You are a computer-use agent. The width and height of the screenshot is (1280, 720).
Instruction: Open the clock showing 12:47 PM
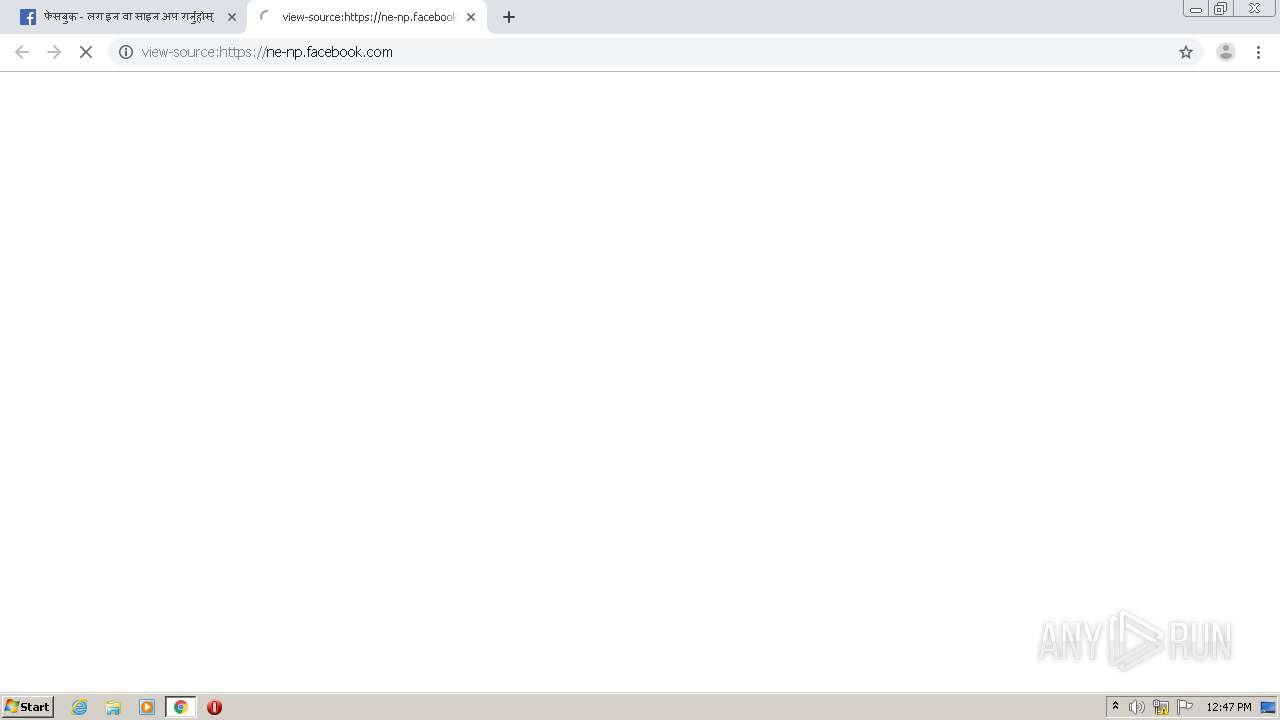point(1228,707)
